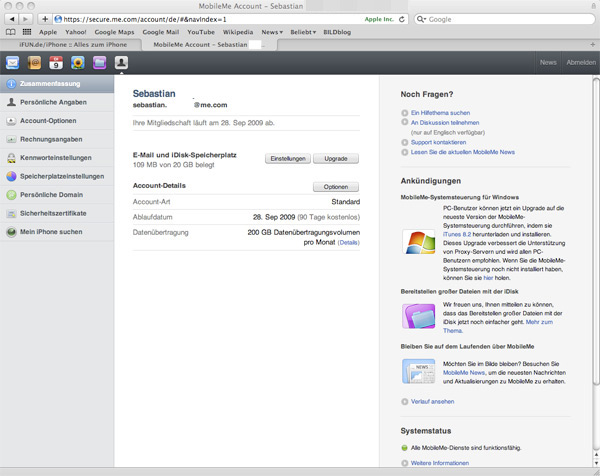Open Kennworteinstellungen section
Viewport: 600px width, 476px height.
(57, 158)
